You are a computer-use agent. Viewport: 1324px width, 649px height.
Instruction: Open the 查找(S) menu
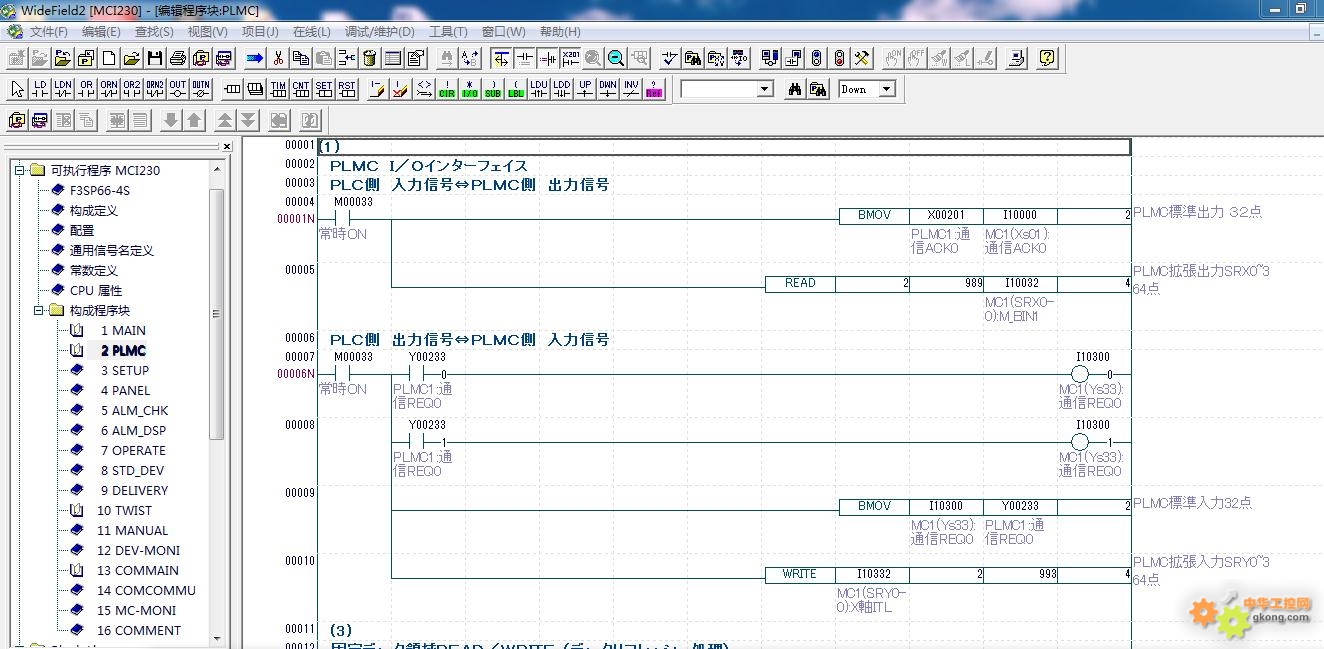click(154, 31)
